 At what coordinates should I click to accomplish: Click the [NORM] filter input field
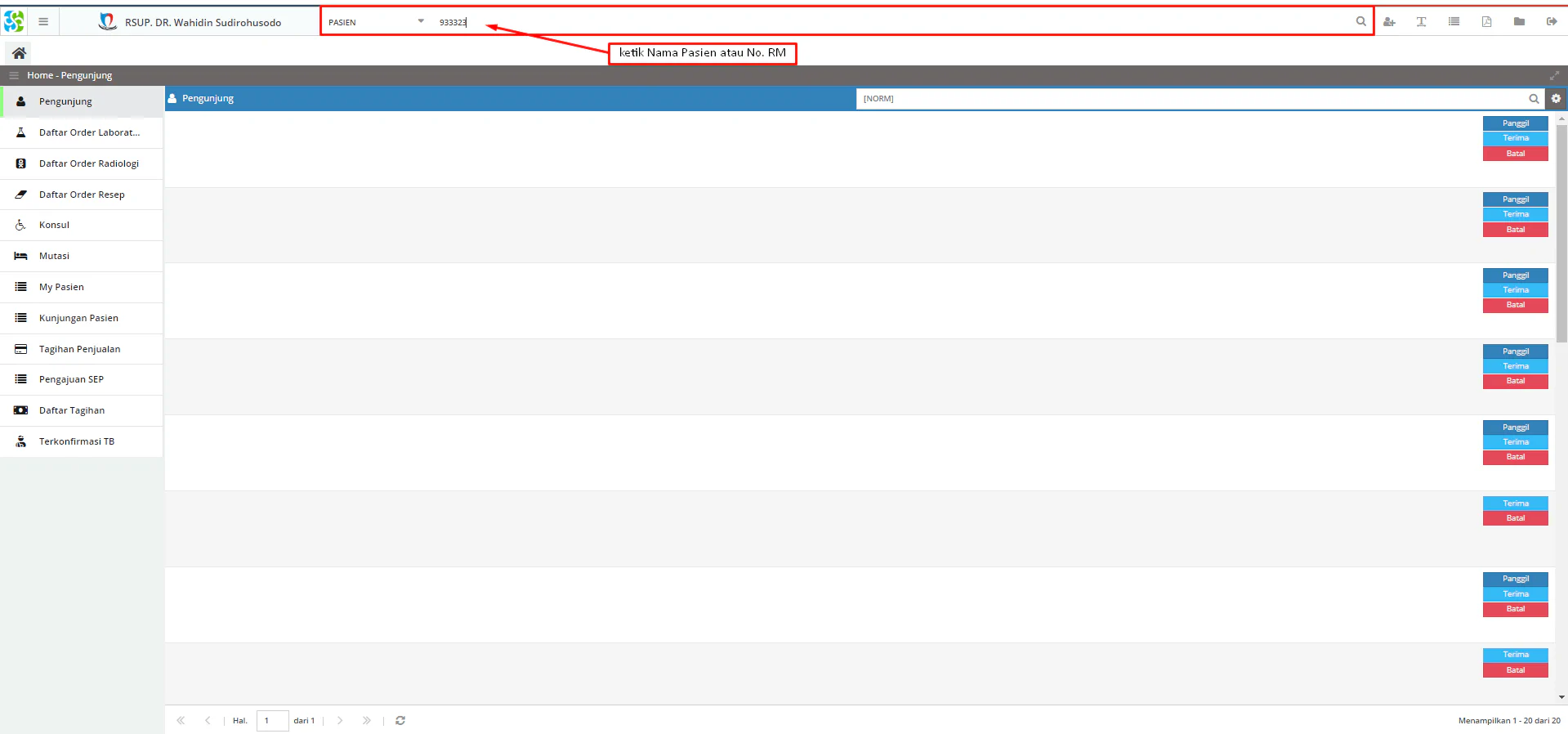[x=1191, y=99]
